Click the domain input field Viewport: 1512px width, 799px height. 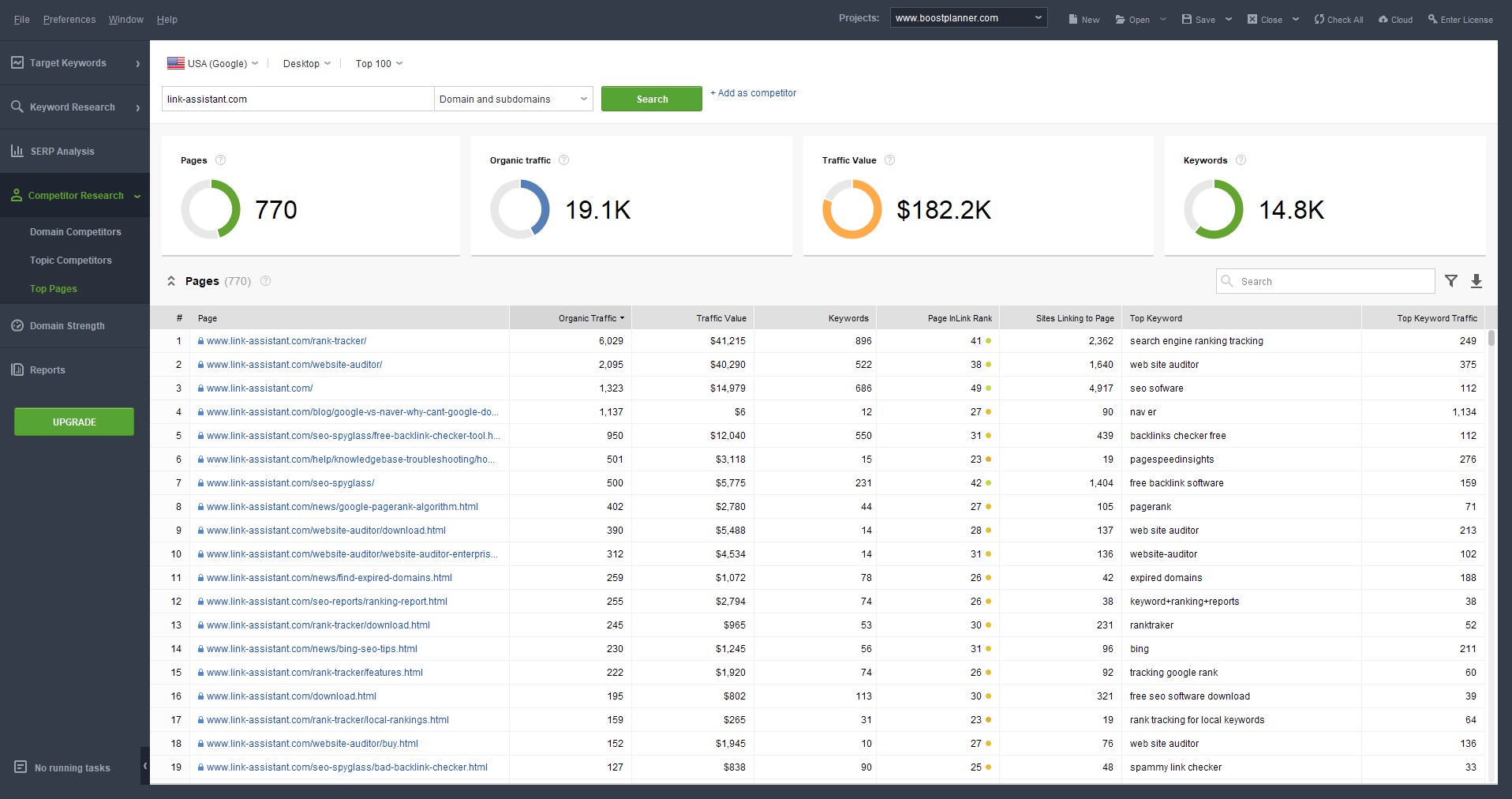click(x=298, y=99)
